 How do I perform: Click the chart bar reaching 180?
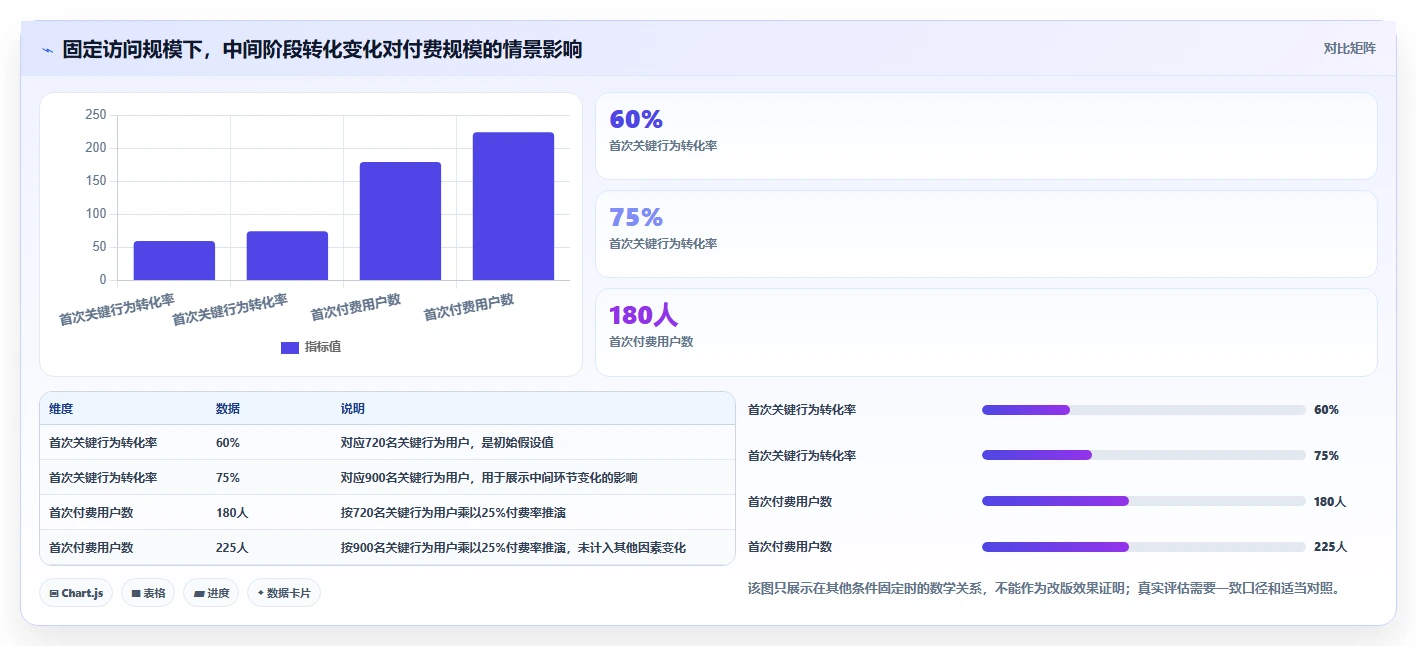coord(400,221)
